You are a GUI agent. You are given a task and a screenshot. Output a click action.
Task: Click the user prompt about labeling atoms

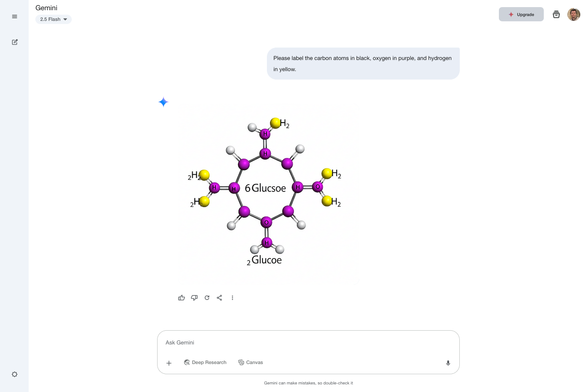pos(363,63)
